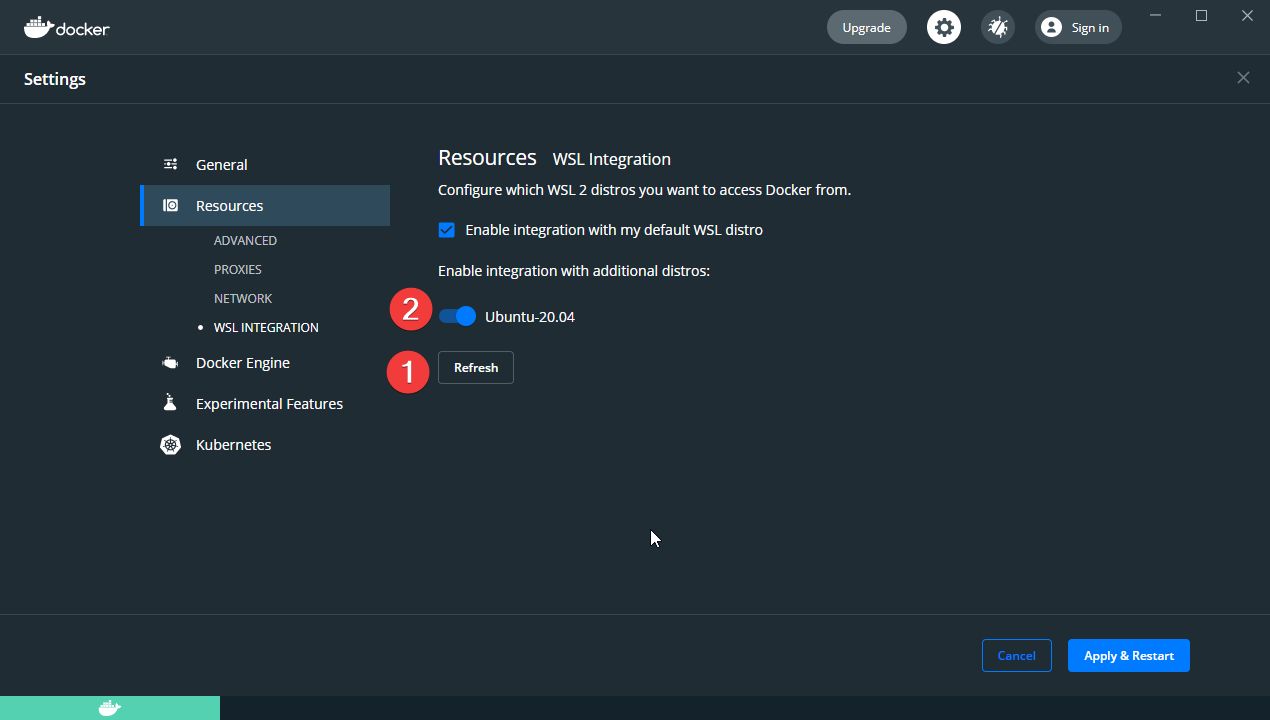Minimize the Docker Desktop window
This screenshot has height=720, width=1270.
click(x=1156, y=15)
